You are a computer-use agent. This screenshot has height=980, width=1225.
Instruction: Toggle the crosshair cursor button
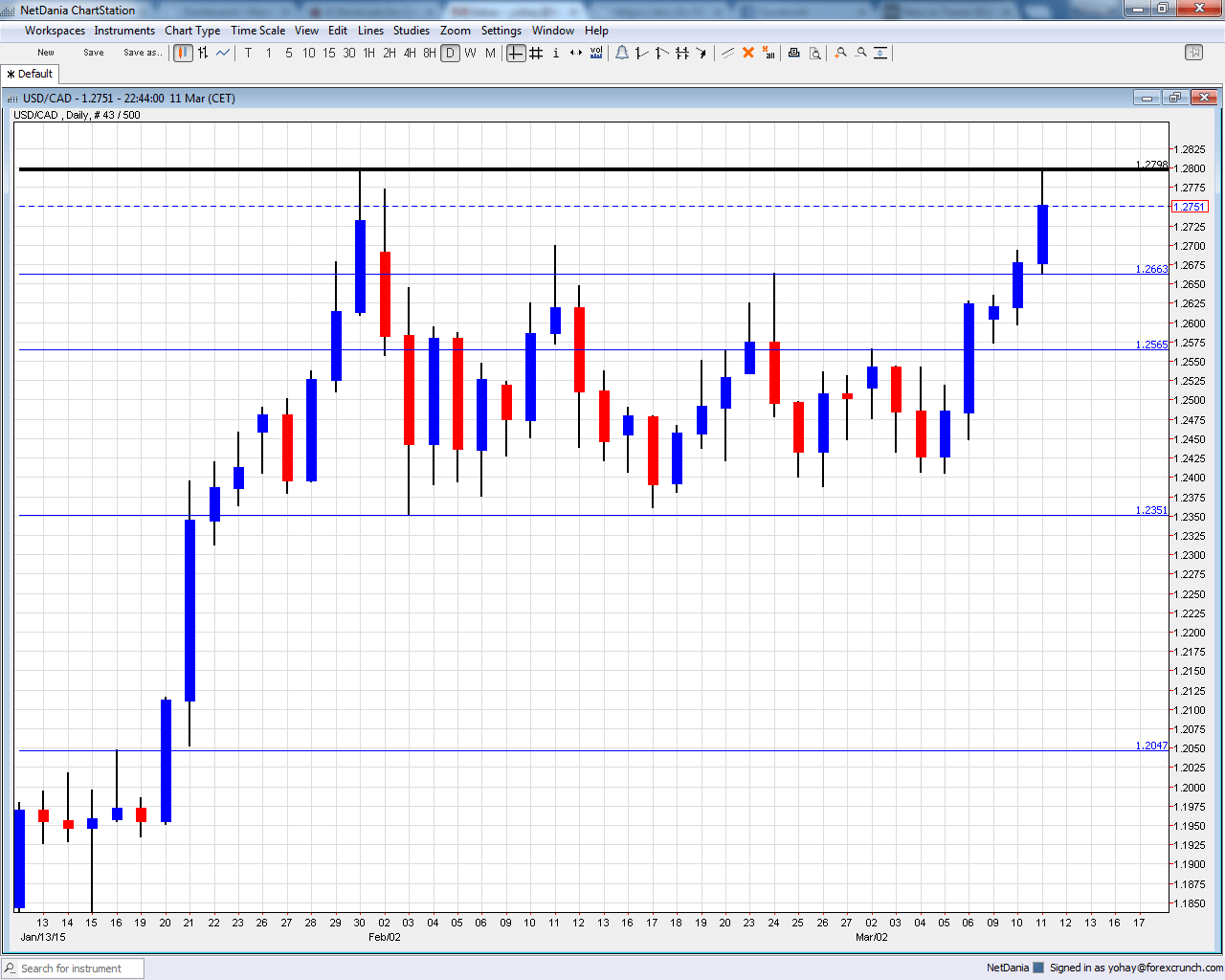[516, 53]
